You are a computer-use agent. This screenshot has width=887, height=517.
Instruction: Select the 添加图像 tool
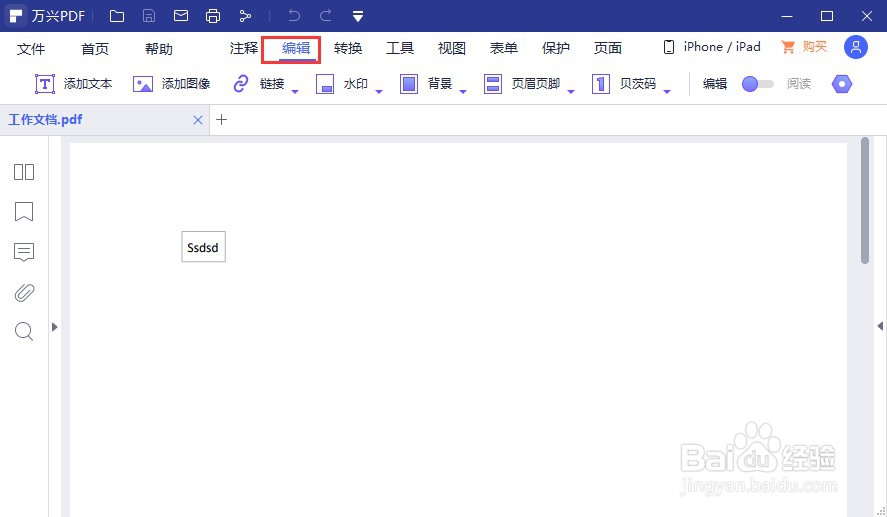point(171,84)
